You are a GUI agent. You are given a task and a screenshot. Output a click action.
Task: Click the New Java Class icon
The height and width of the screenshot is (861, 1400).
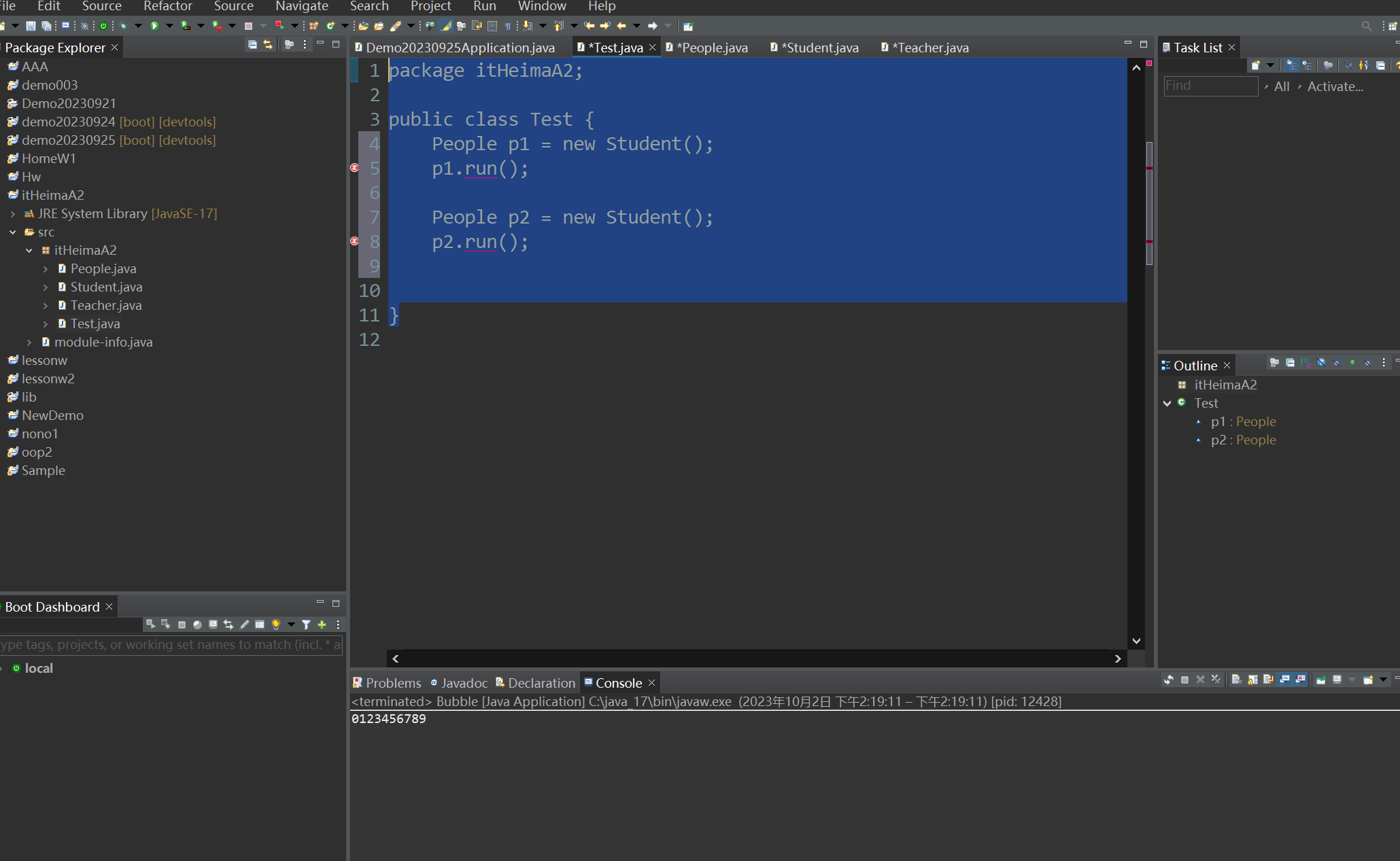point(330,26)
